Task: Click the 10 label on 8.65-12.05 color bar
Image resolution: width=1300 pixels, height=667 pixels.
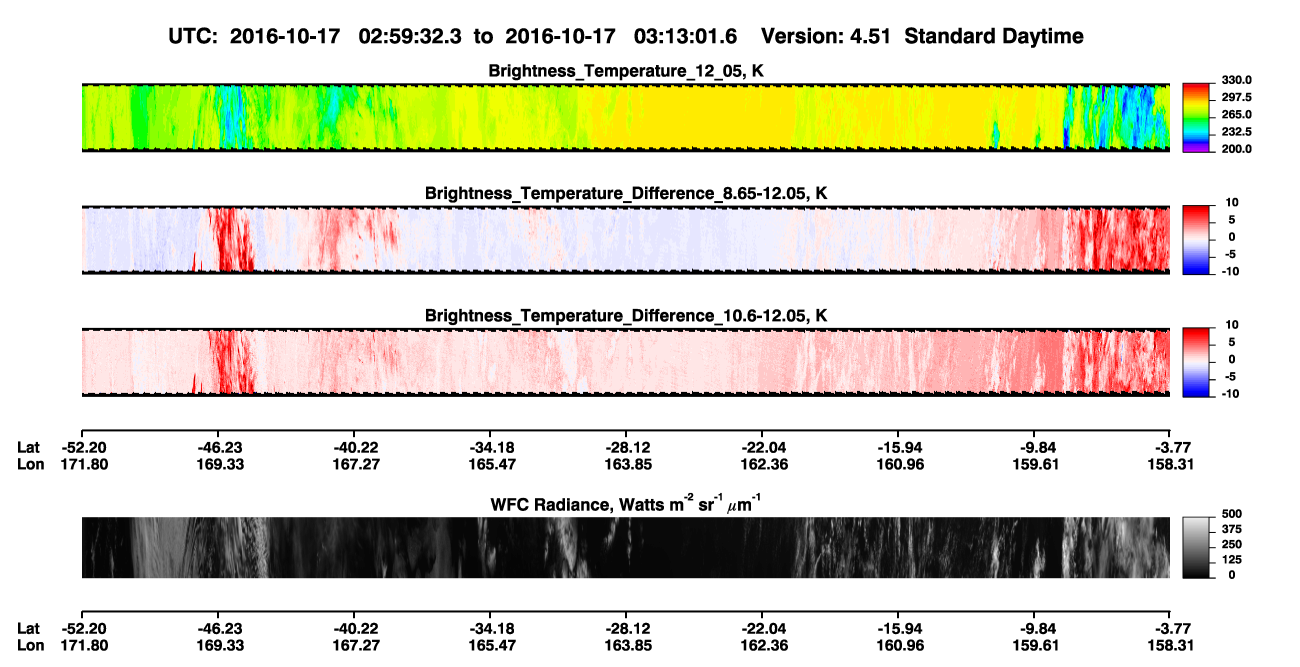Action: [1232, 203]
